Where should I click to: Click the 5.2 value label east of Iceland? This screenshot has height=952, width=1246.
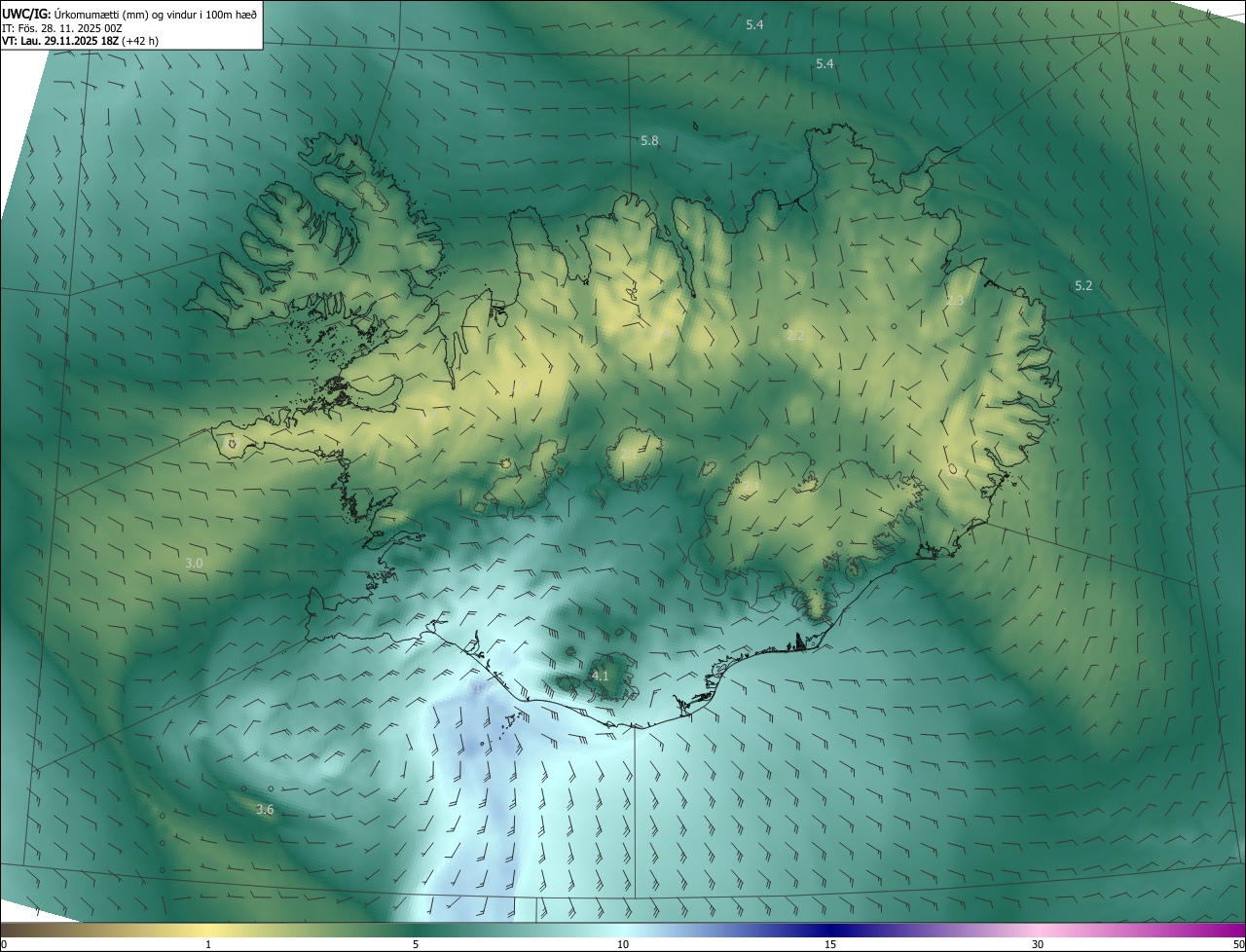(x=1083, y=286)
